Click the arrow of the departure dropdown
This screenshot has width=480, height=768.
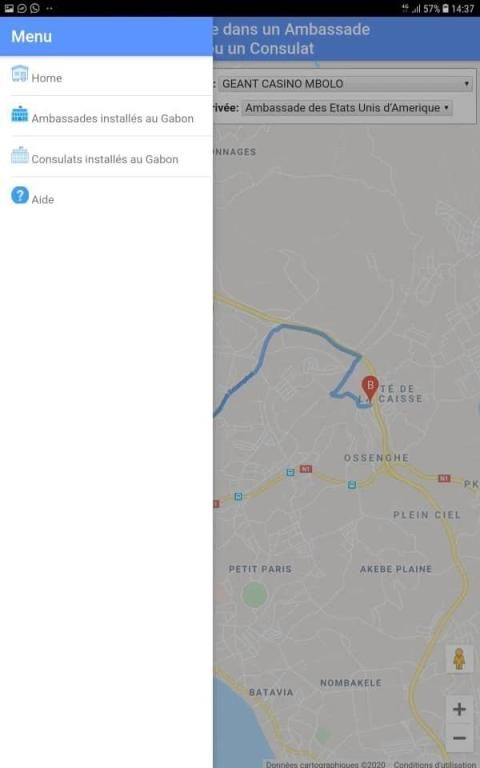tap(467, 84)
